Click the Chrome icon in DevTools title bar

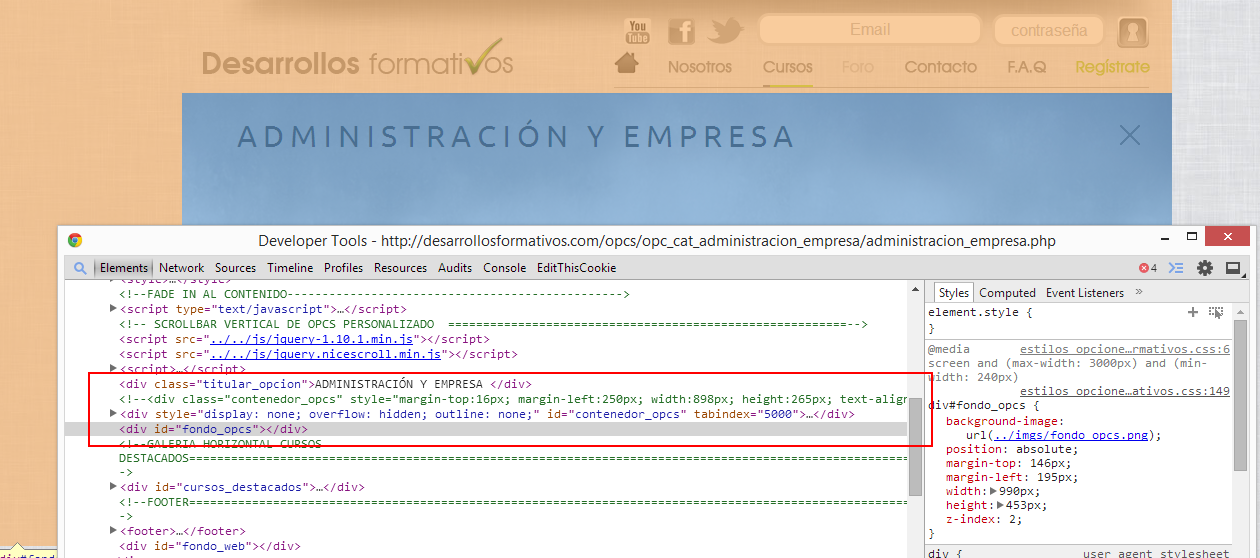pyautogui.click(x=74, y=240)
